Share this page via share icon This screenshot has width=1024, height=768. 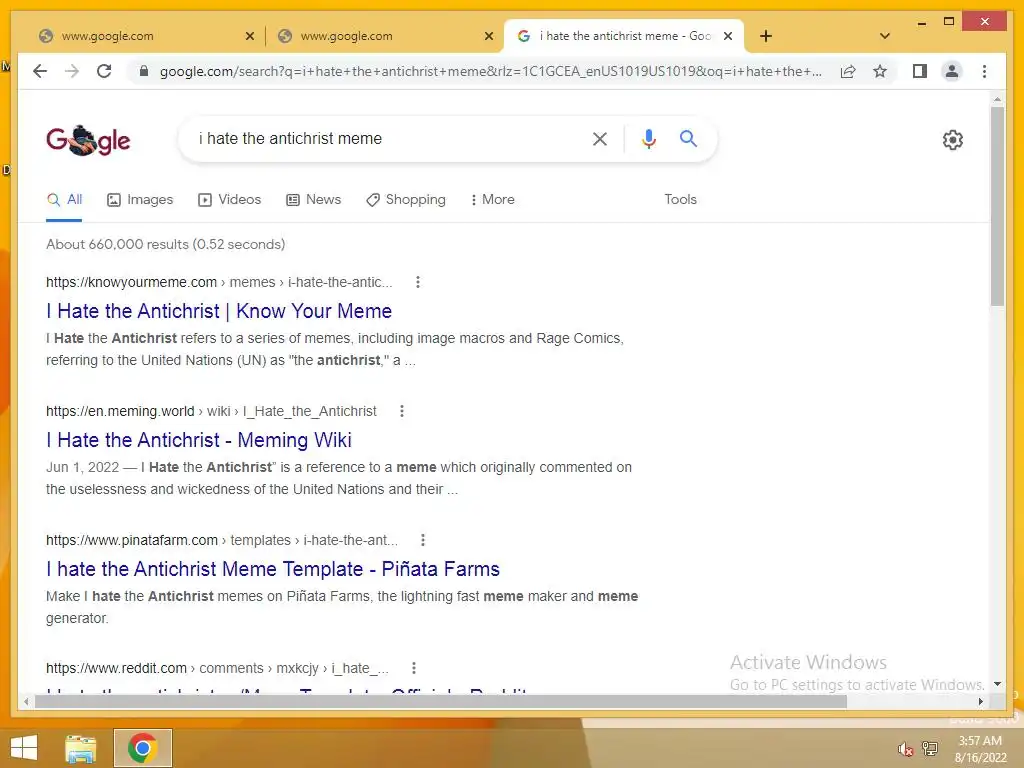pyautogui.click(x=848, y=71)
